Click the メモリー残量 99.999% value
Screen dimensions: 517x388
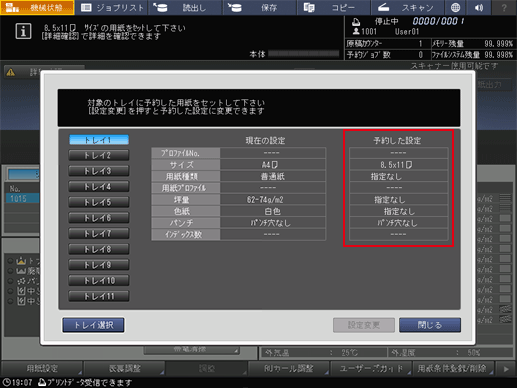coord(498,44)
